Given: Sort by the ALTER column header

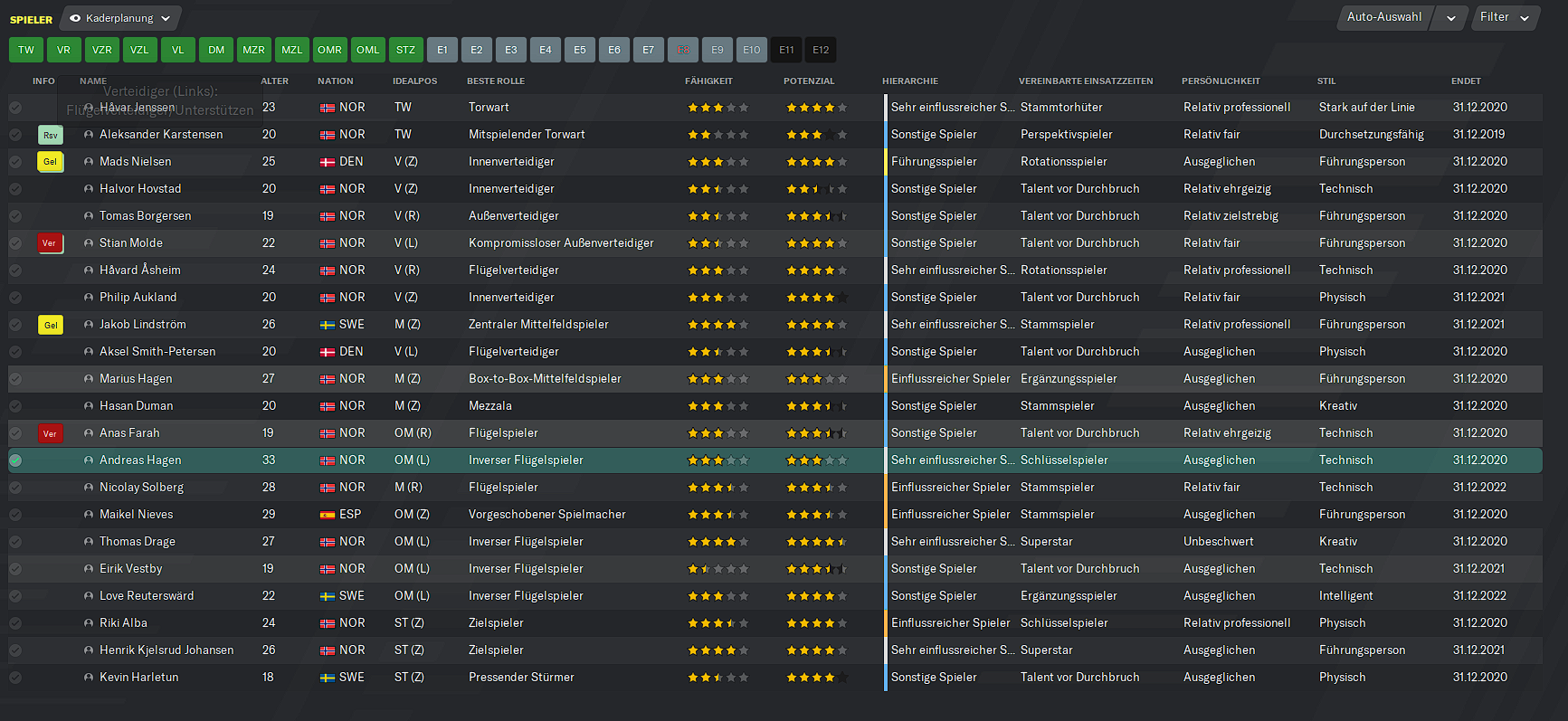Looking at the screenshot, I should tap(275, 81).
